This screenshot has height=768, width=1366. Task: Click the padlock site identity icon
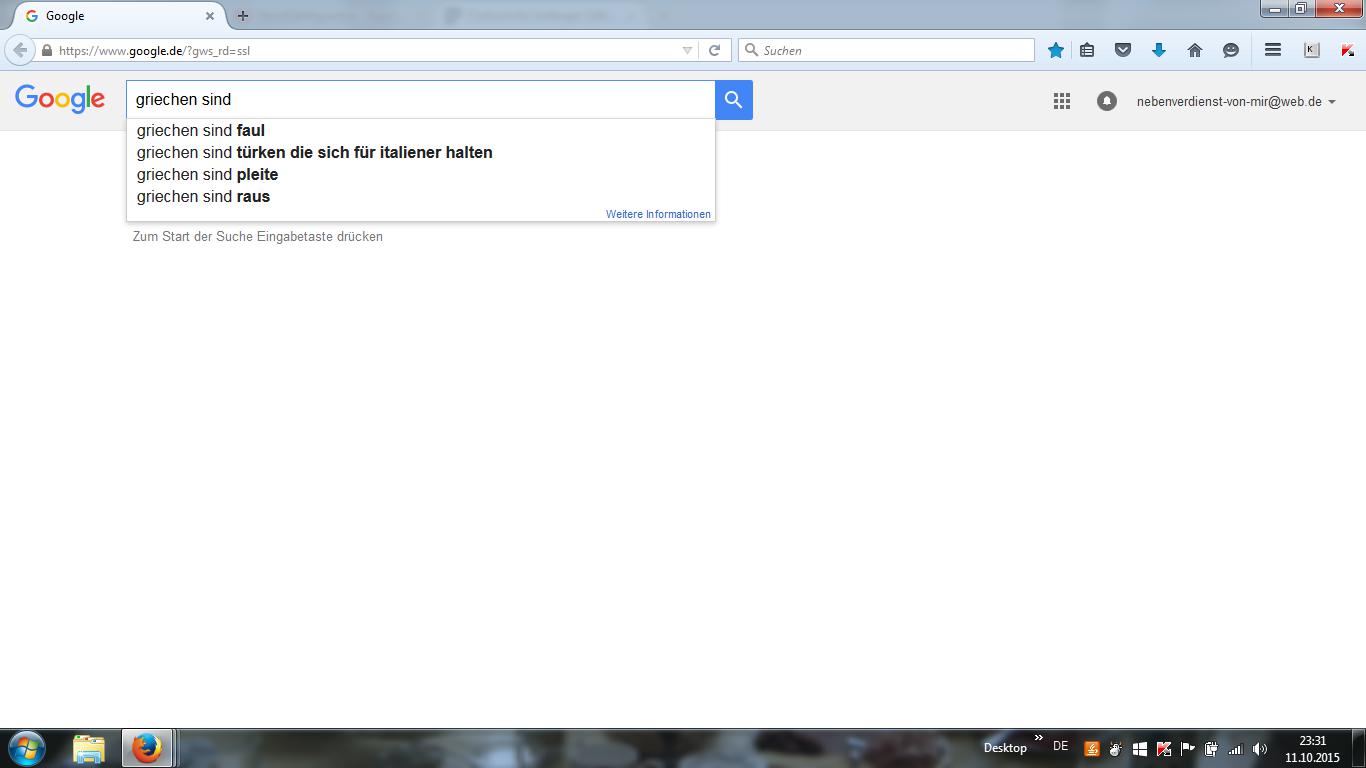46,50
